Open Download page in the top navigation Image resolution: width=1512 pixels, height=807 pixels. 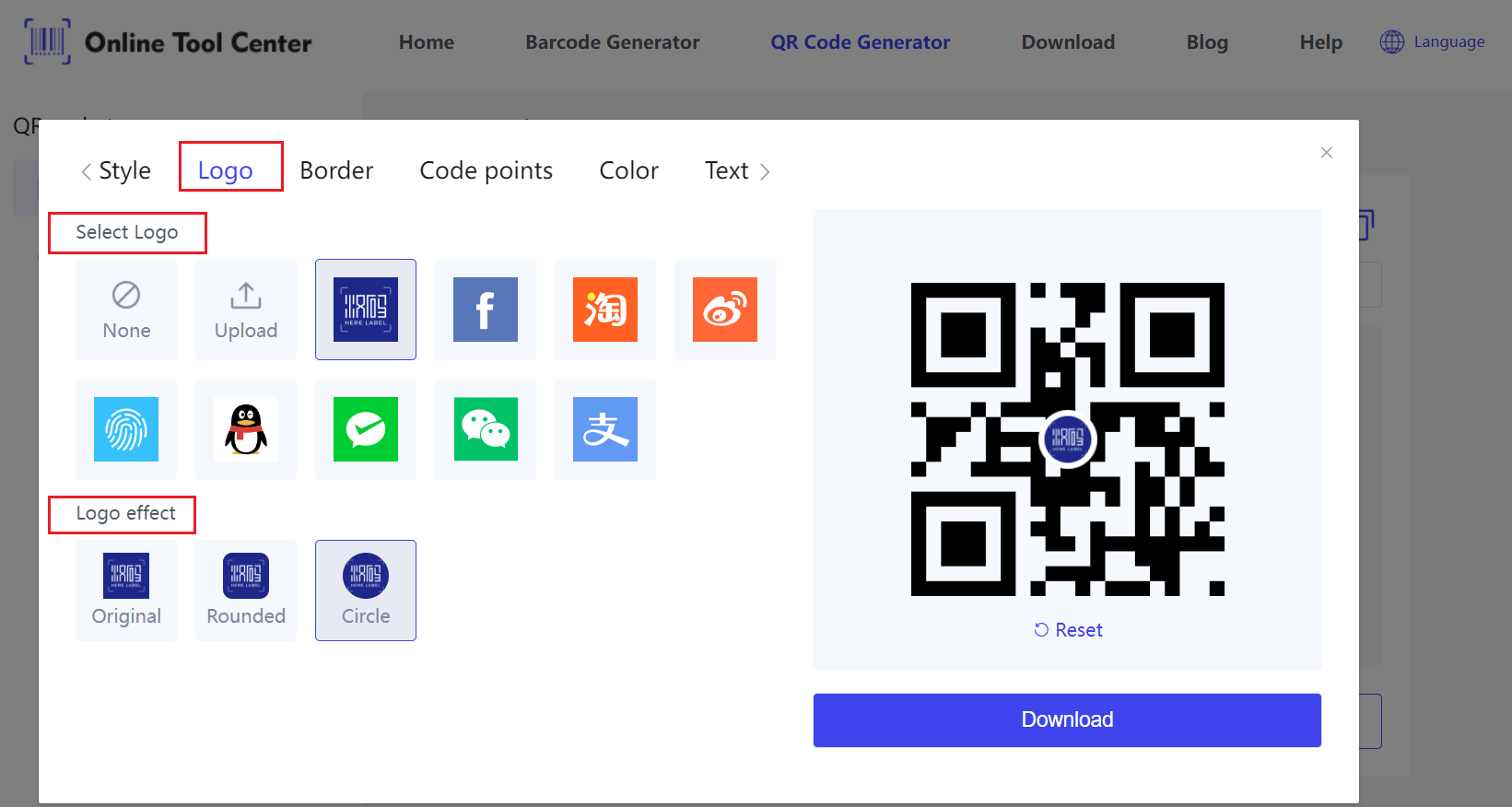[x=1068, y=42]
